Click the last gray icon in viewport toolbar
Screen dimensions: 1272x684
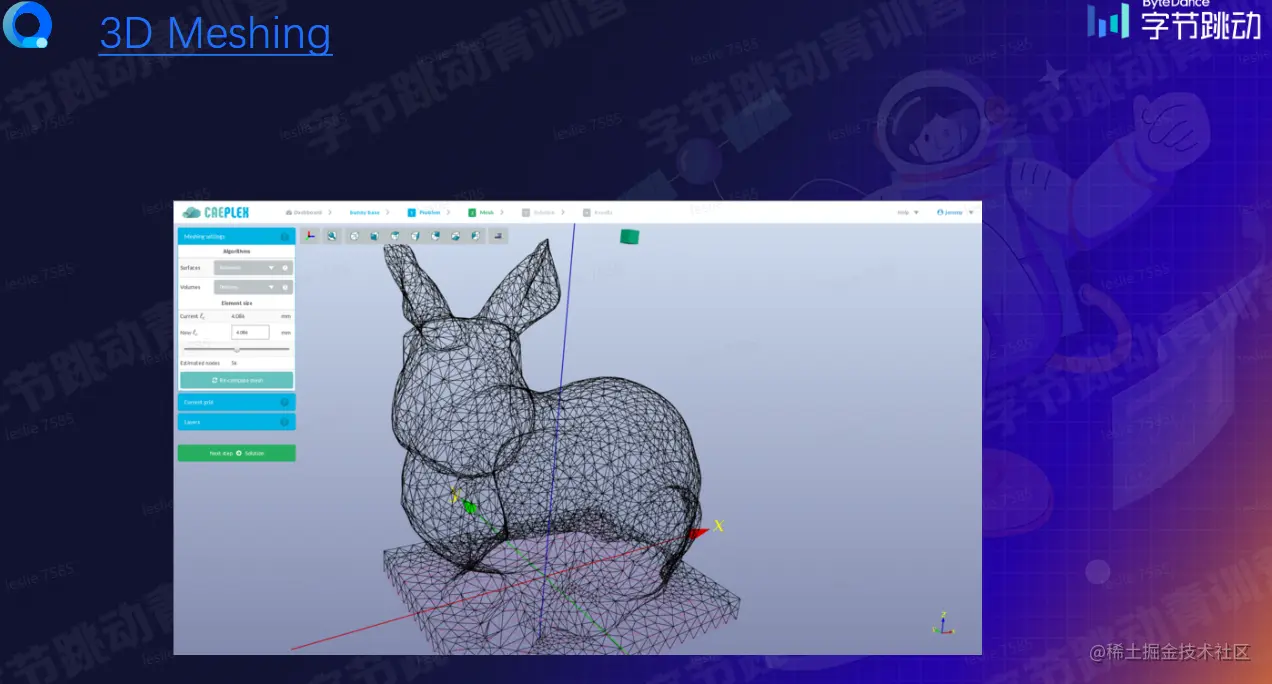(x=498, y=236)
